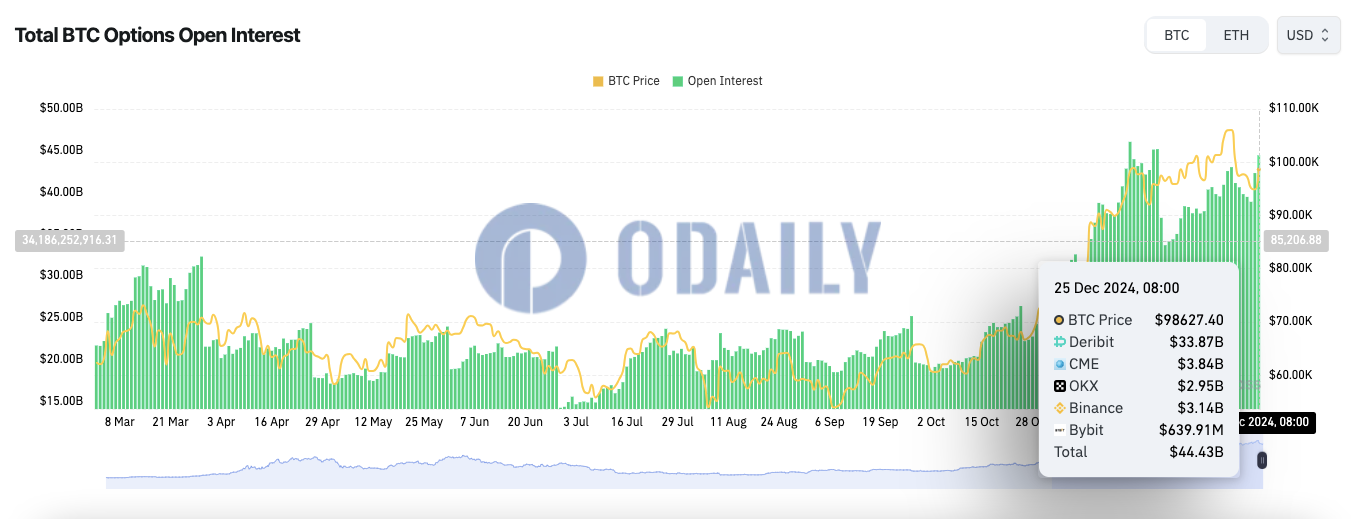Click the $3.14B Binance value
Image resolution: width=1356 pixels, height=519 pixels.
pos(1202,408)
